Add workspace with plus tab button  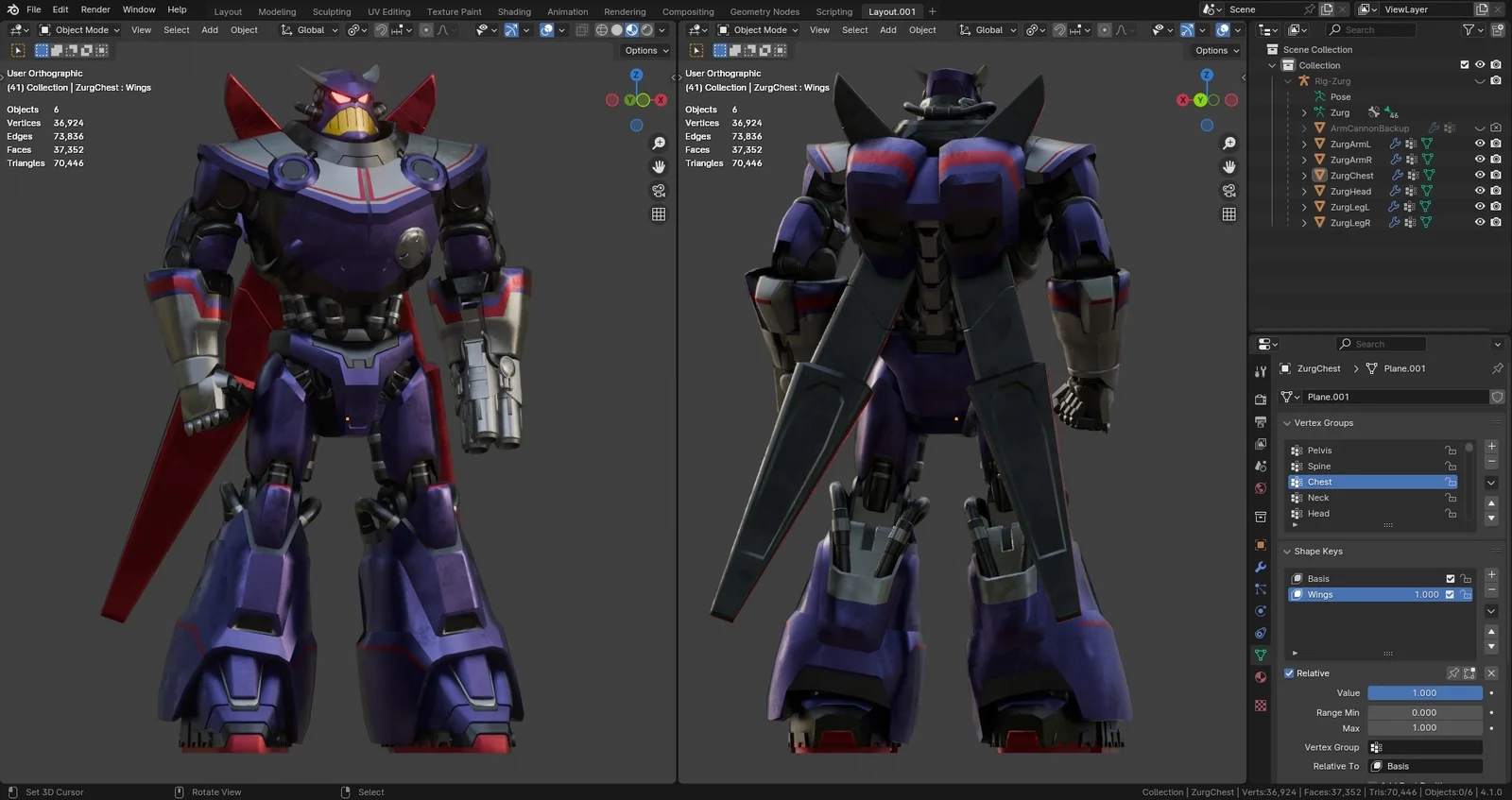pyautogui.click(x=933, y=11)
